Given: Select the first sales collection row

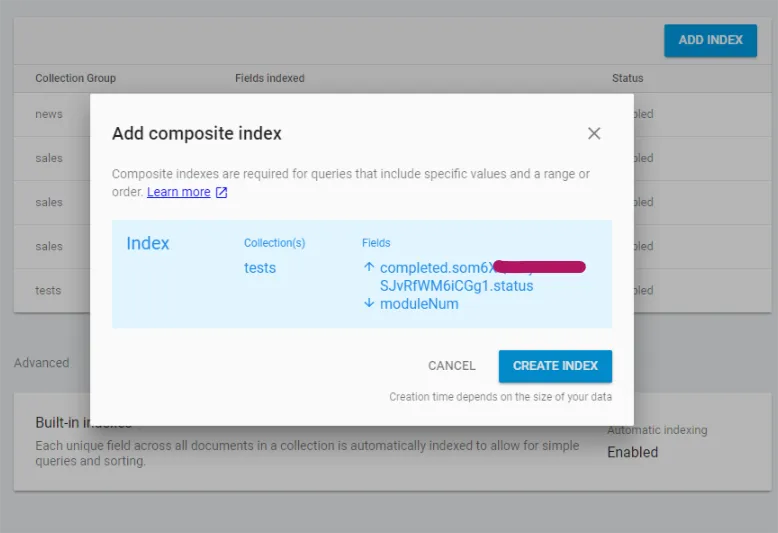Looking at the screenshot, I should (x=49, y=158).
